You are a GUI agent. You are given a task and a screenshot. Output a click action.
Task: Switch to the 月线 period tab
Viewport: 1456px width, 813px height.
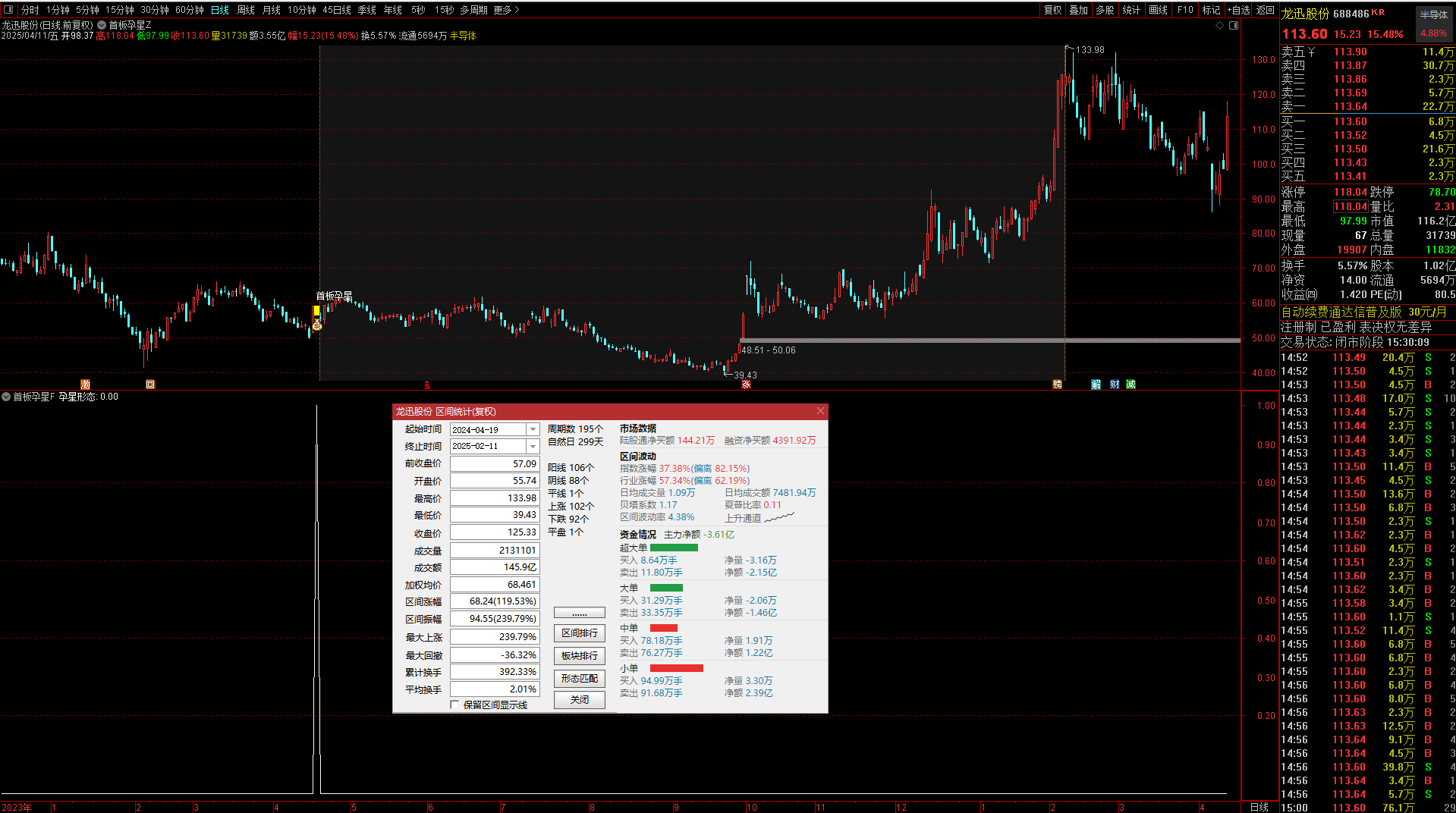coord(272,10)
